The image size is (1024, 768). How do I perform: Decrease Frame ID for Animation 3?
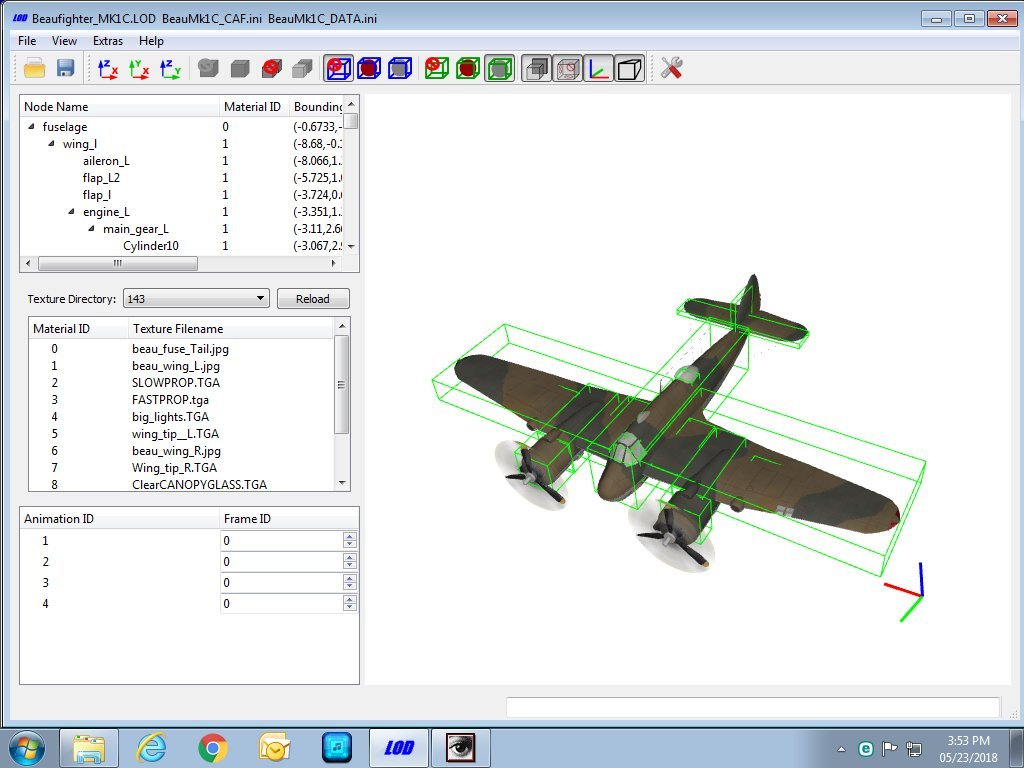point(350,587)
